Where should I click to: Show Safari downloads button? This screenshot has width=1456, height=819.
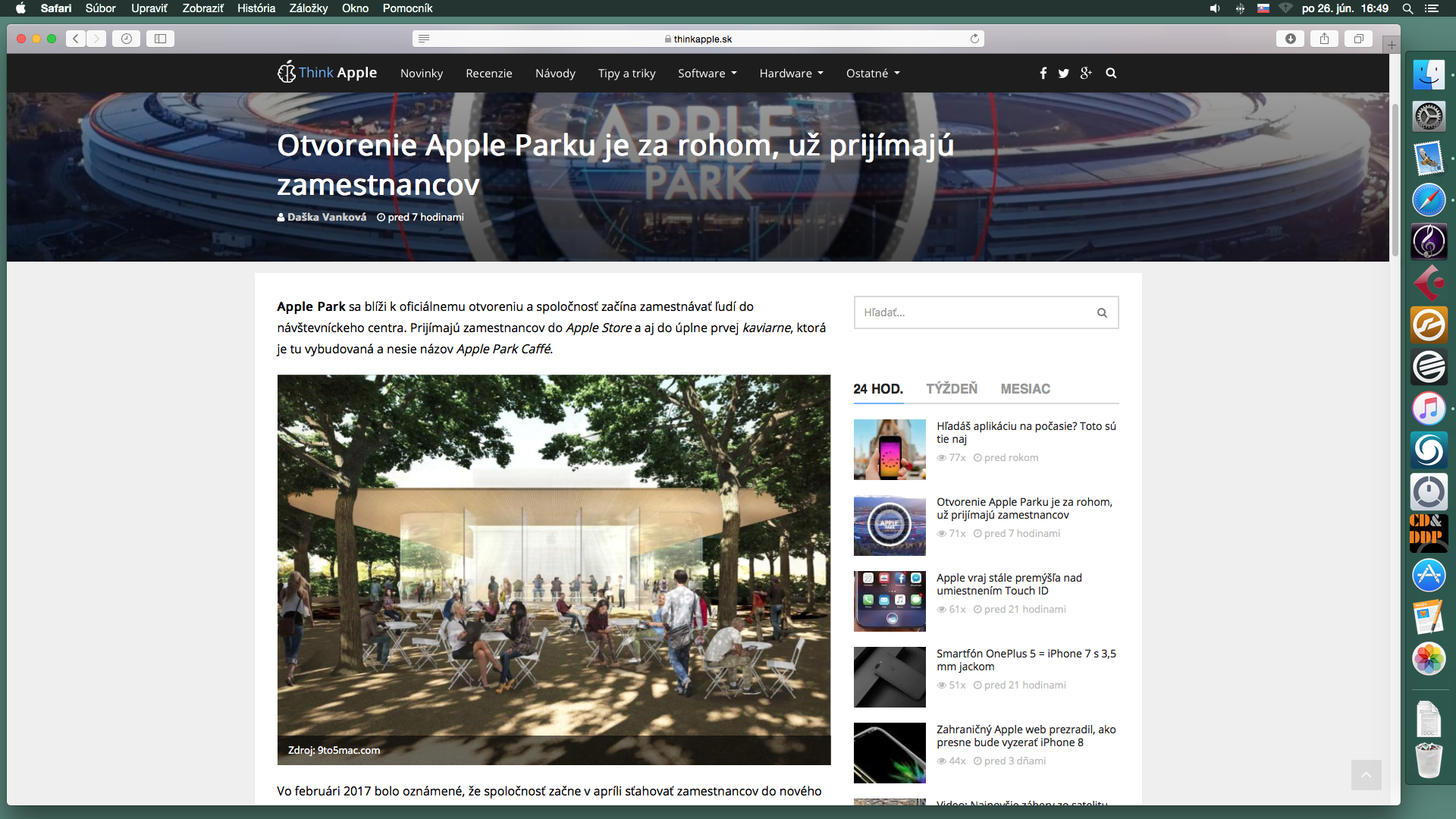(x=1291, y=39)
